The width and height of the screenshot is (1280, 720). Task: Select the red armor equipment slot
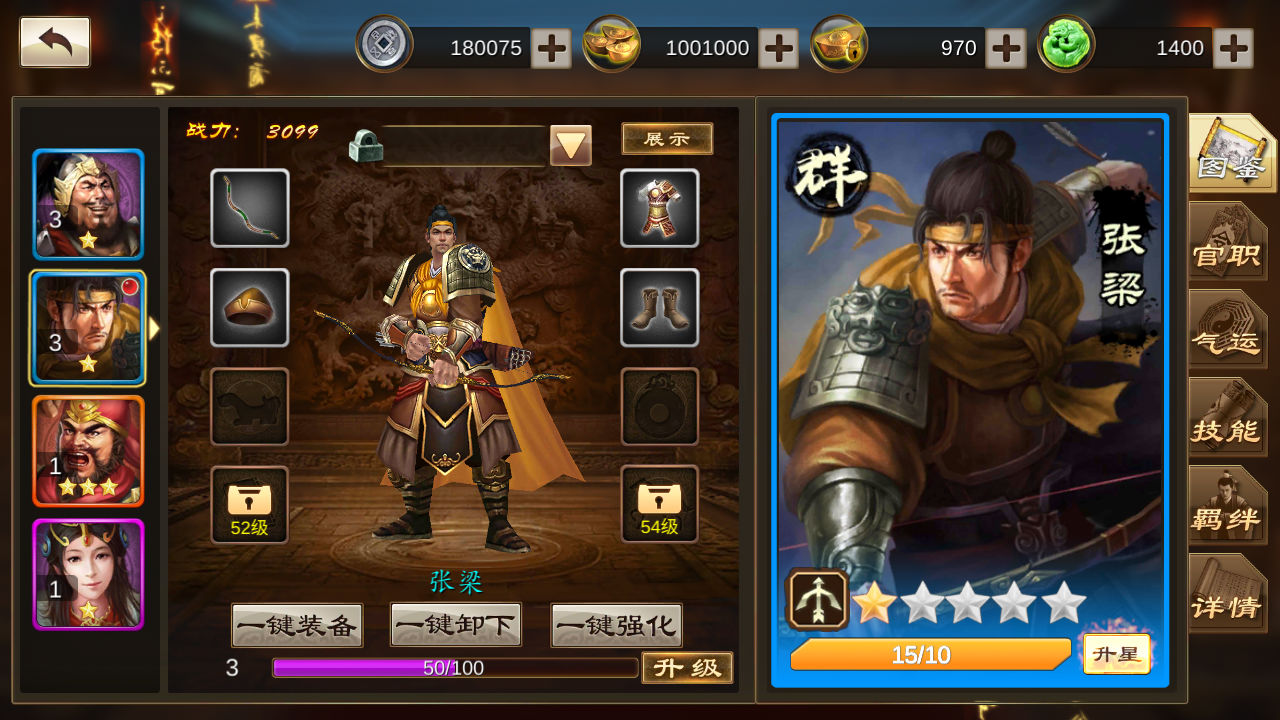660,208
